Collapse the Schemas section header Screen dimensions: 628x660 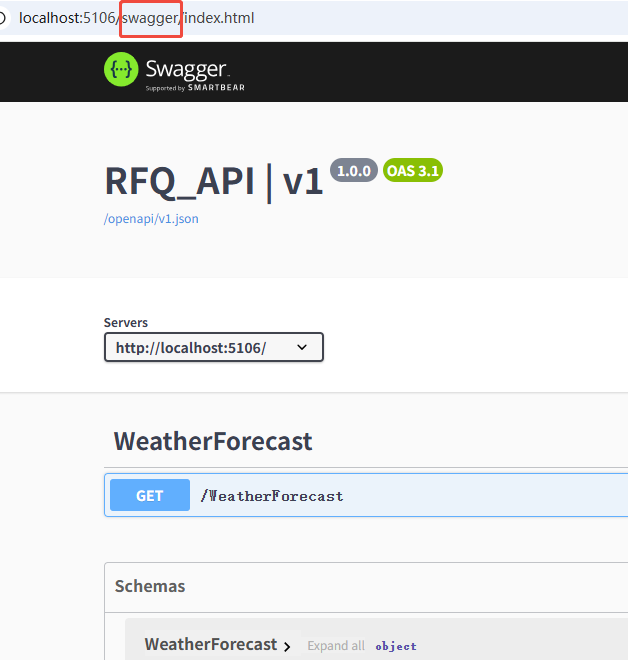tap(150, 586)
